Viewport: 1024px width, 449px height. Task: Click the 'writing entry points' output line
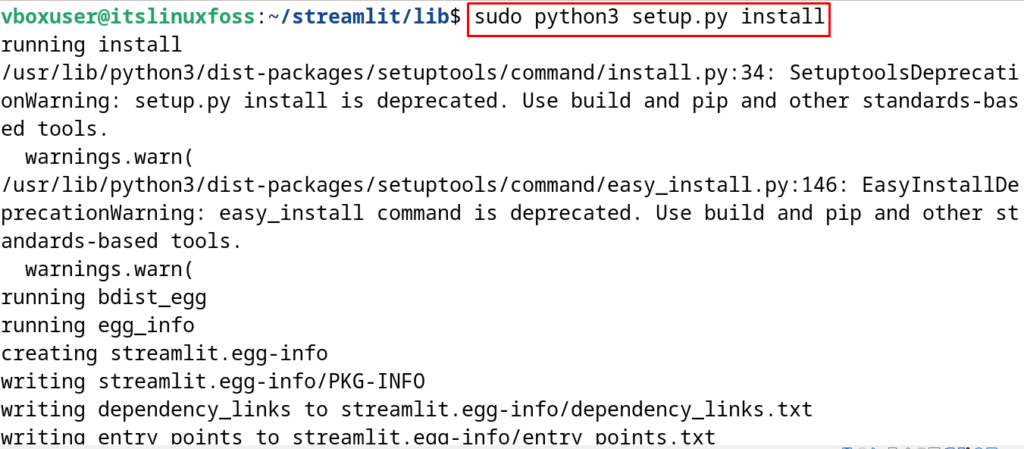click(x=358, y=436)
